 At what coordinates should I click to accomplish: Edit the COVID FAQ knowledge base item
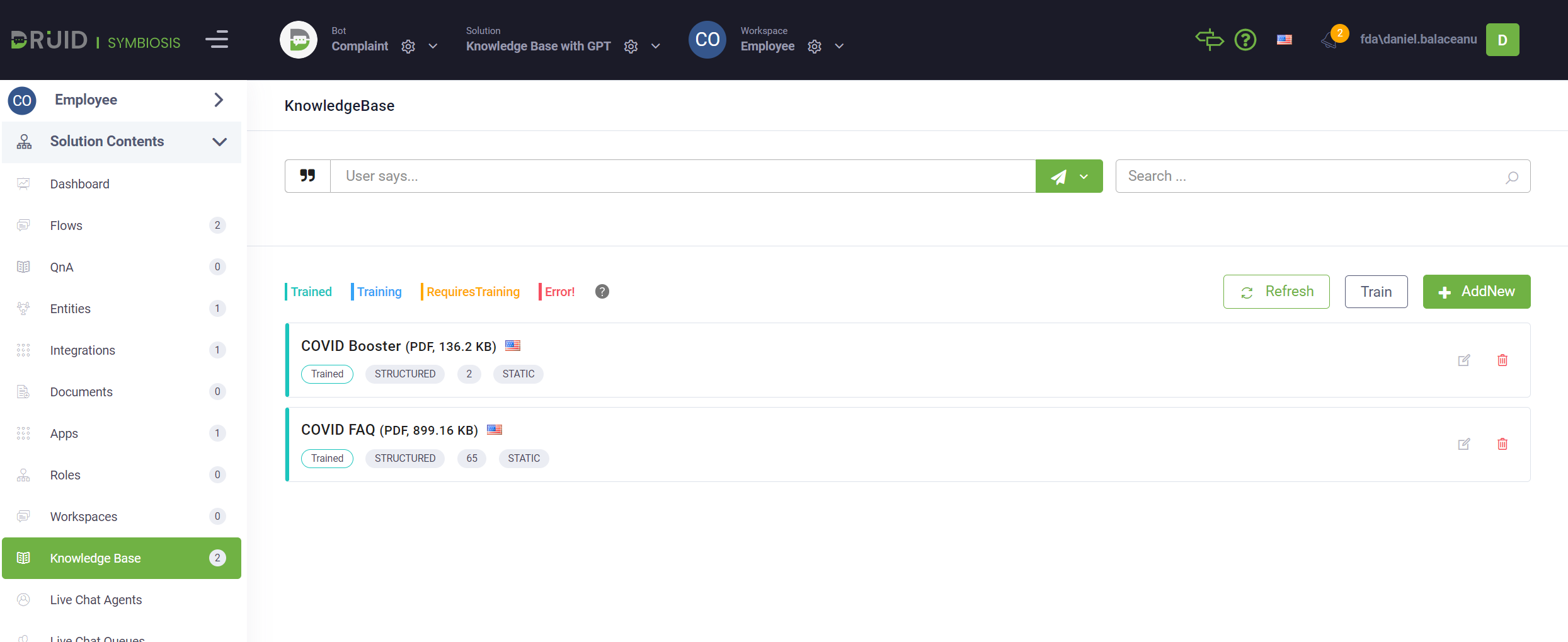[1464, 444]
